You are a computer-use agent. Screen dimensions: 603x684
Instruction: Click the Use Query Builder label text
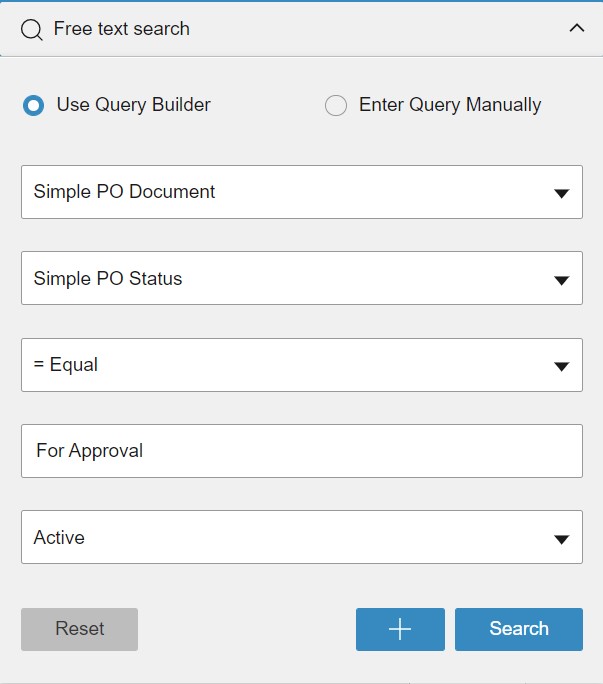133,104
